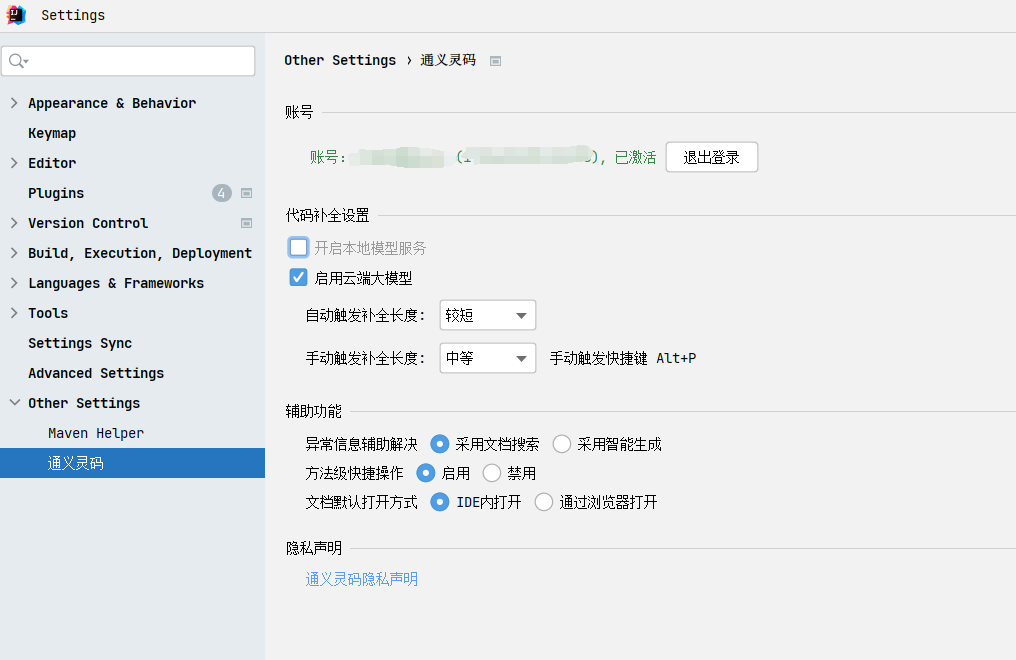Image resolution: width=1016 pixels, height=660 pixels.
Task: Click the Version Control scope icon
Action: pos(246,223)
